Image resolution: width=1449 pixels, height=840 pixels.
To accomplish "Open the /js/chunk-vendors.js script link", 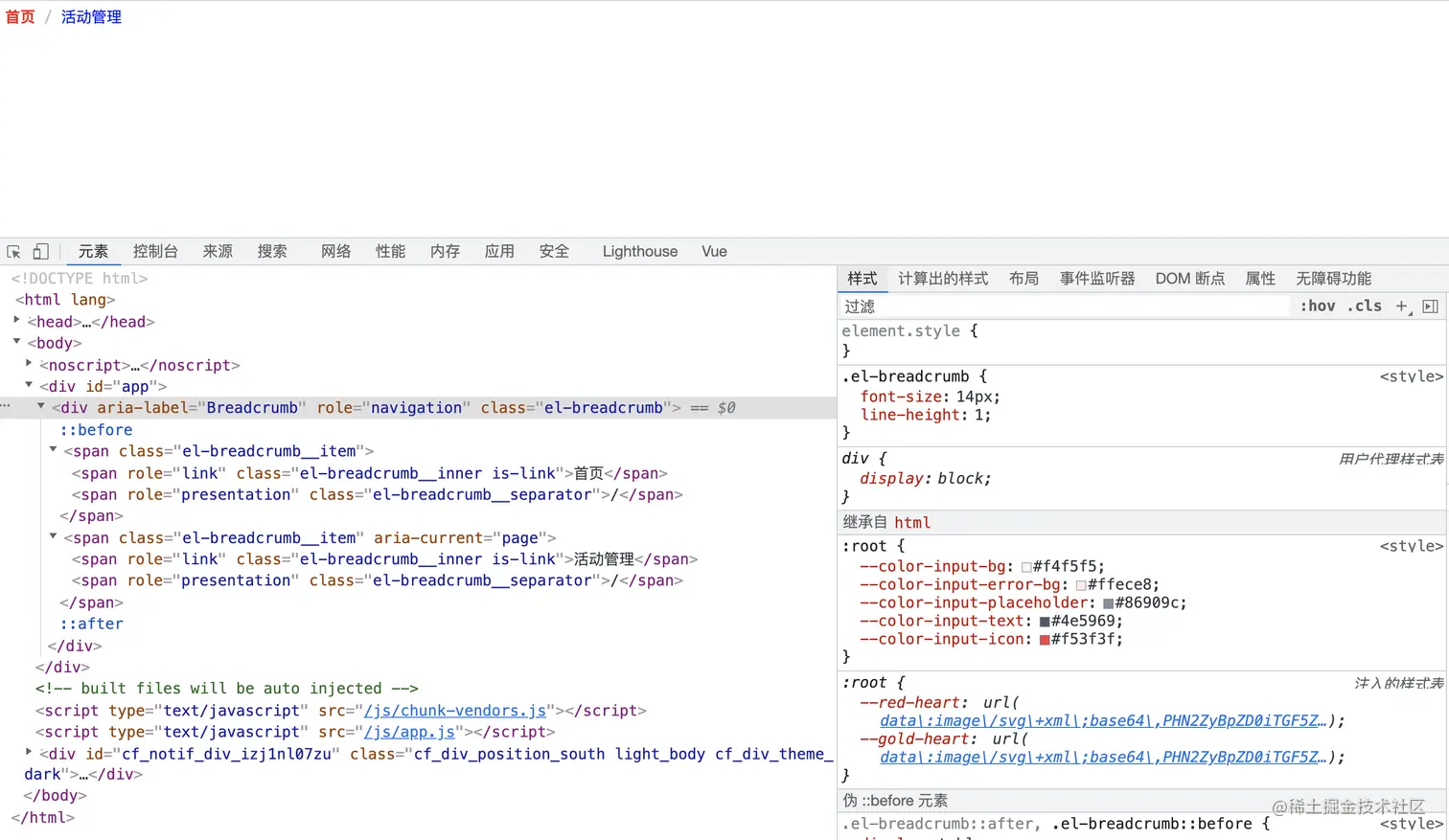I will pos(455,711).
